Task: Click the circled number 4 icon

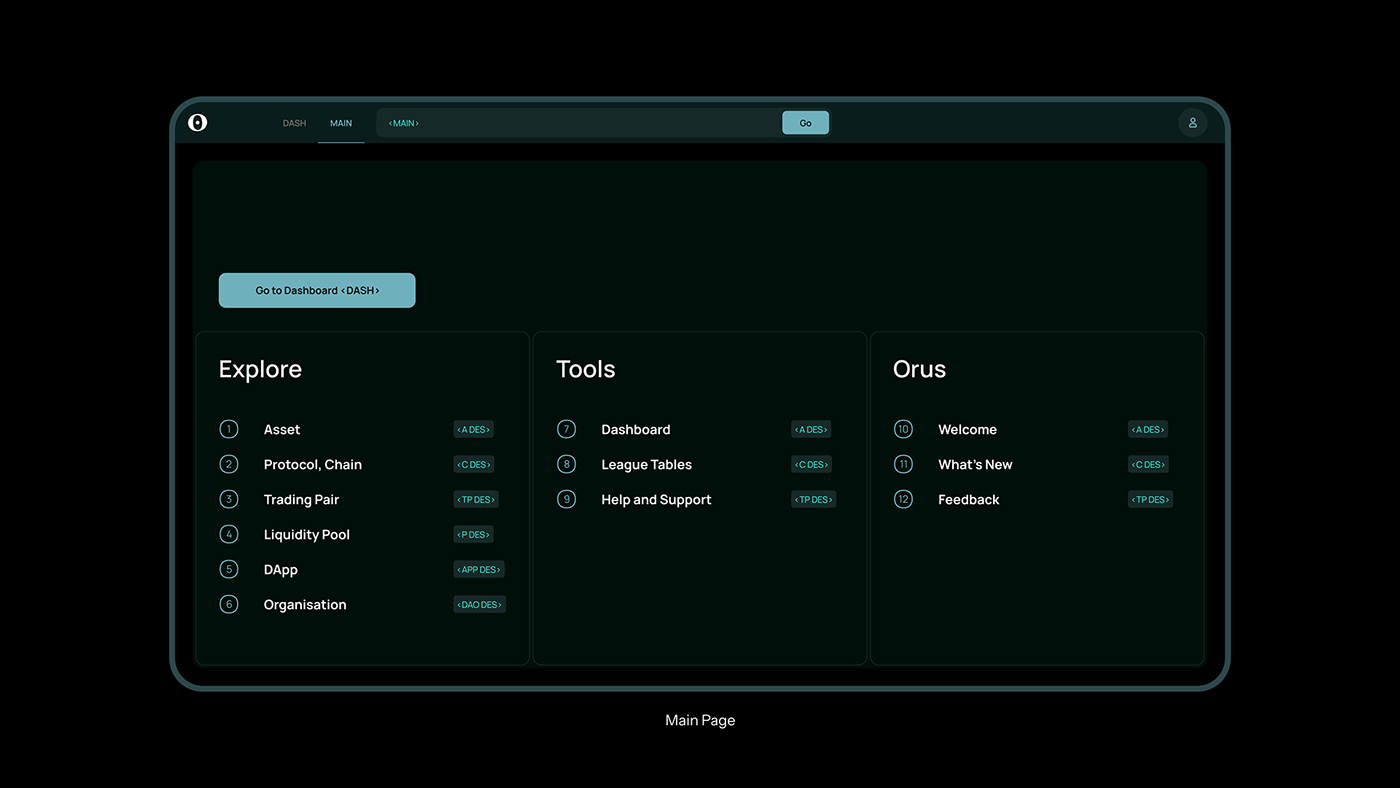Action: click(x=229, y=534)
